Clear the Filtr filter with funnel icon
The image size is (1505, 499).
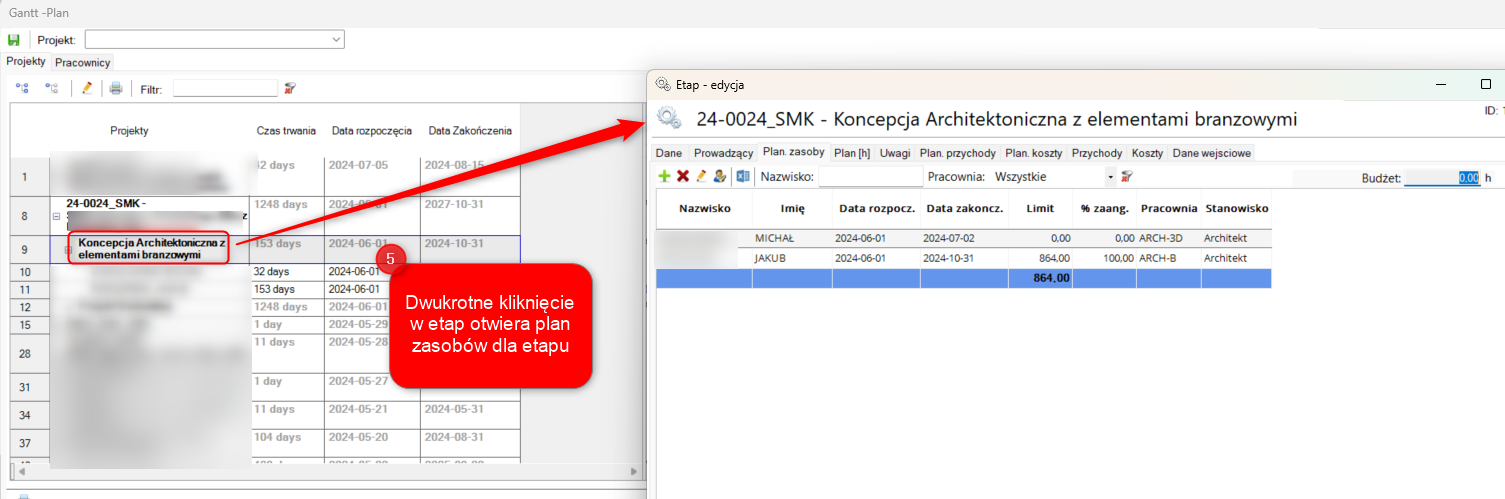[290, 88]
